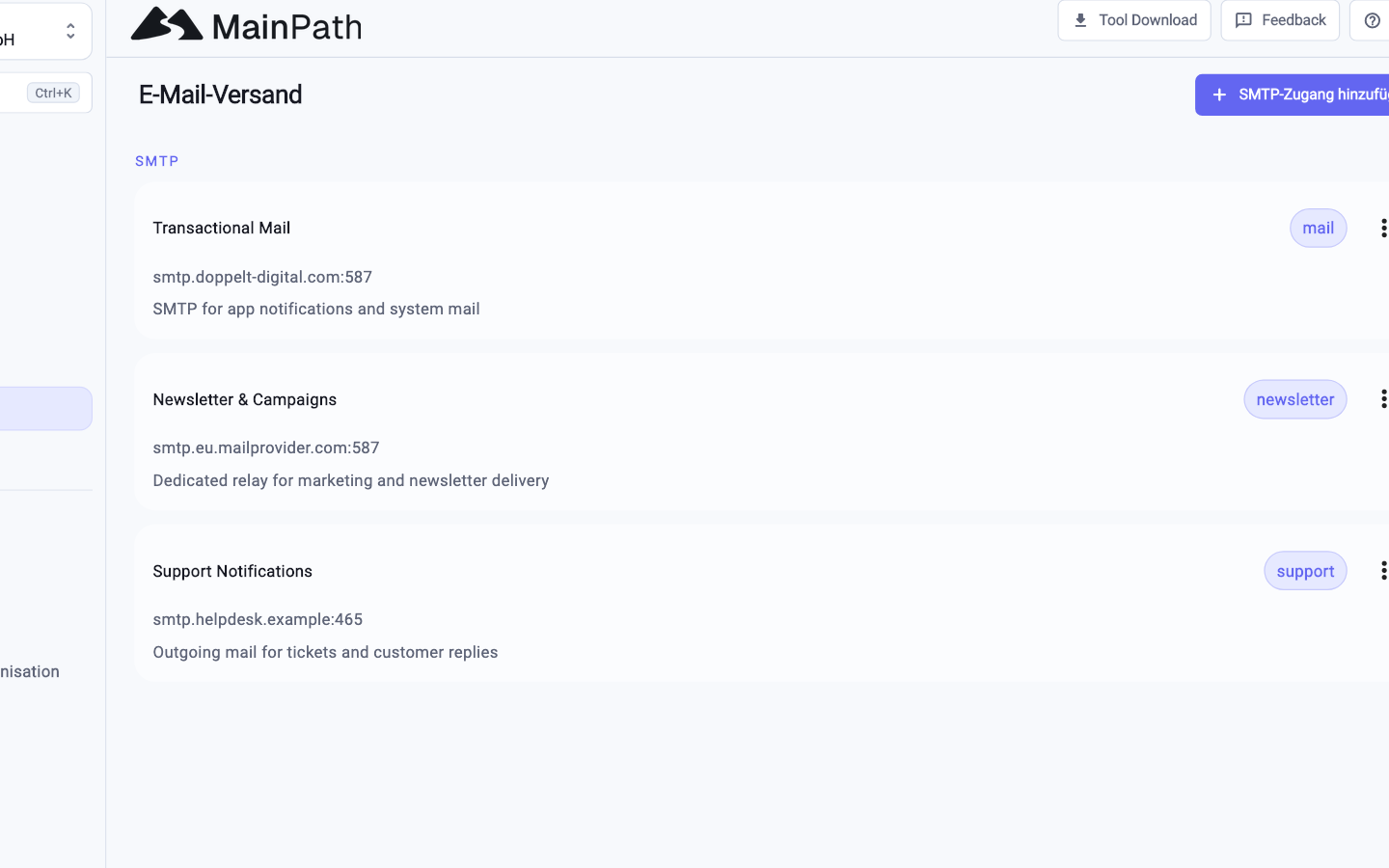Open Newsletter & Campaigns more options menu
This screenshot has width=1389, height=868.
1383,399
